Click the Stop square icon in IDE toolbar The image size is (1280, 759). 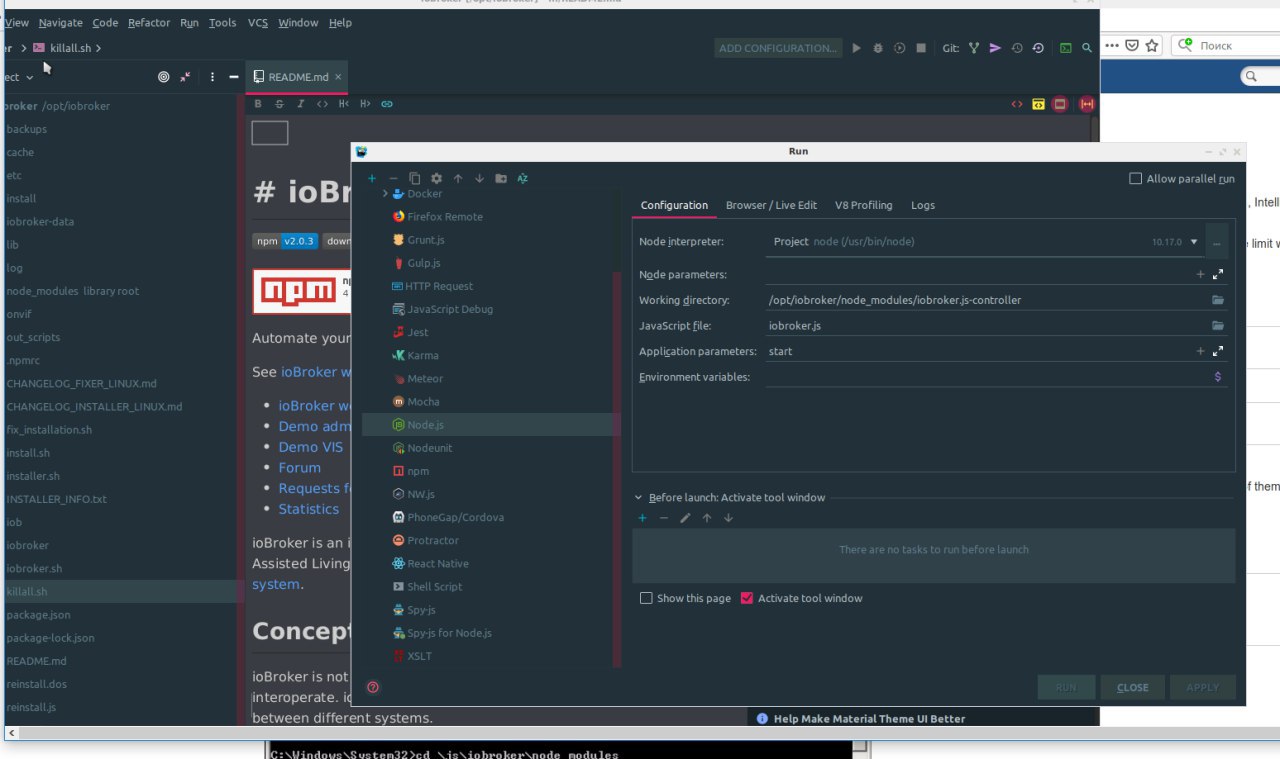[x=921, y=47]
